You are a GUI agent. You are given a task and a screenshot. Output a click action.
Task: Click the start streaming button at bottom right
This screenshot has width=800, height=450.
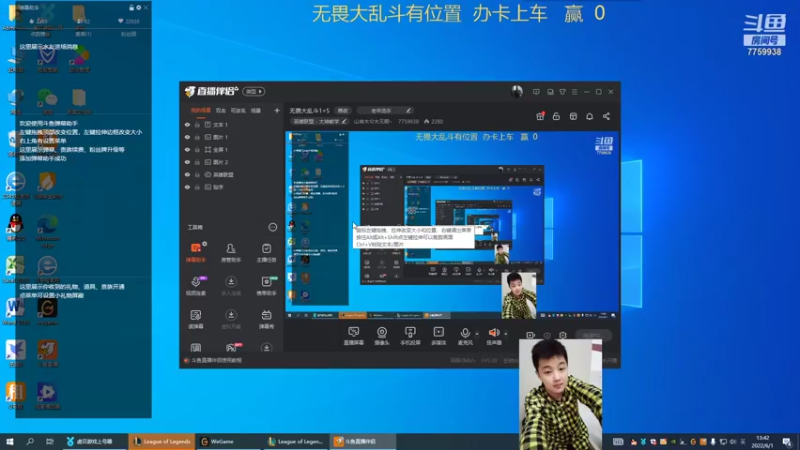(592, 335)
